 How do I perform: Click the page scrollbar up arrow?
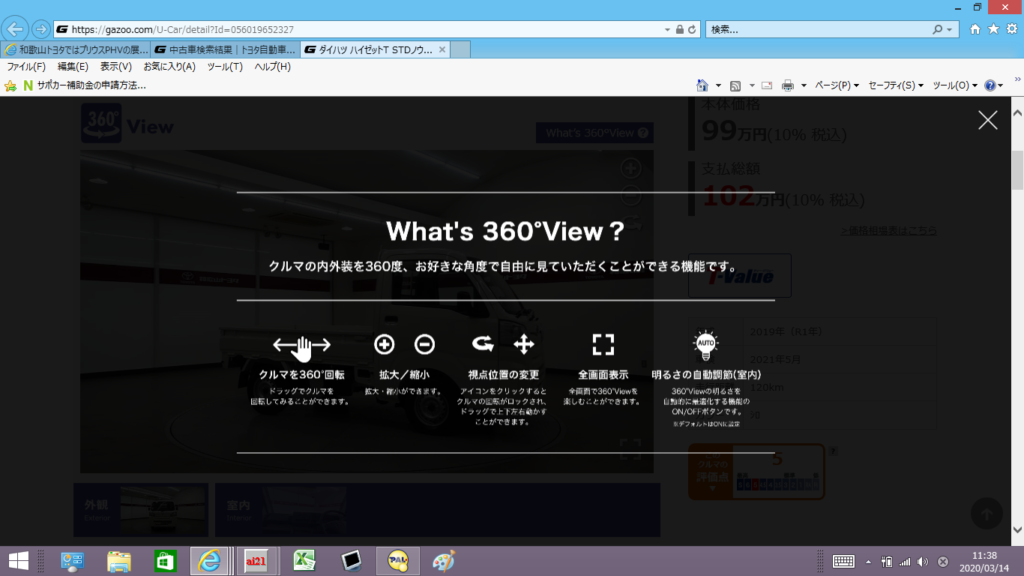(x=1017, y=112)
